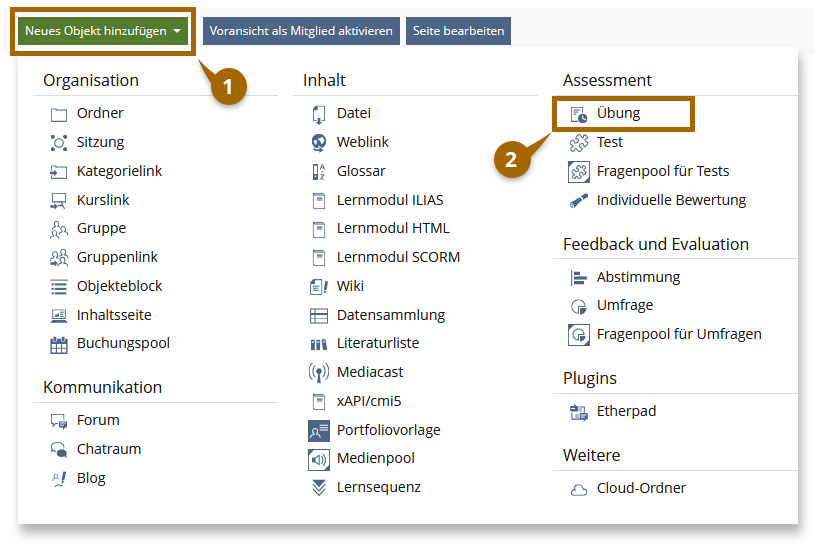Choose Übung from the Assessment list
Screen dimensions: 815x544
click(x=618, y=114)
